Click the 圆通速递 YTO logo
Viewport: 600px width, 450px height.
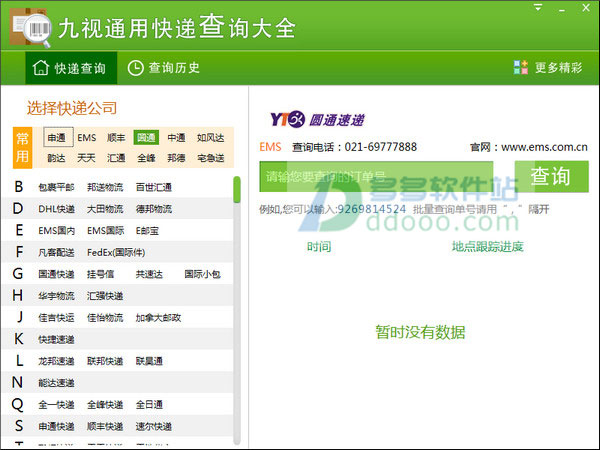[317, 119]
